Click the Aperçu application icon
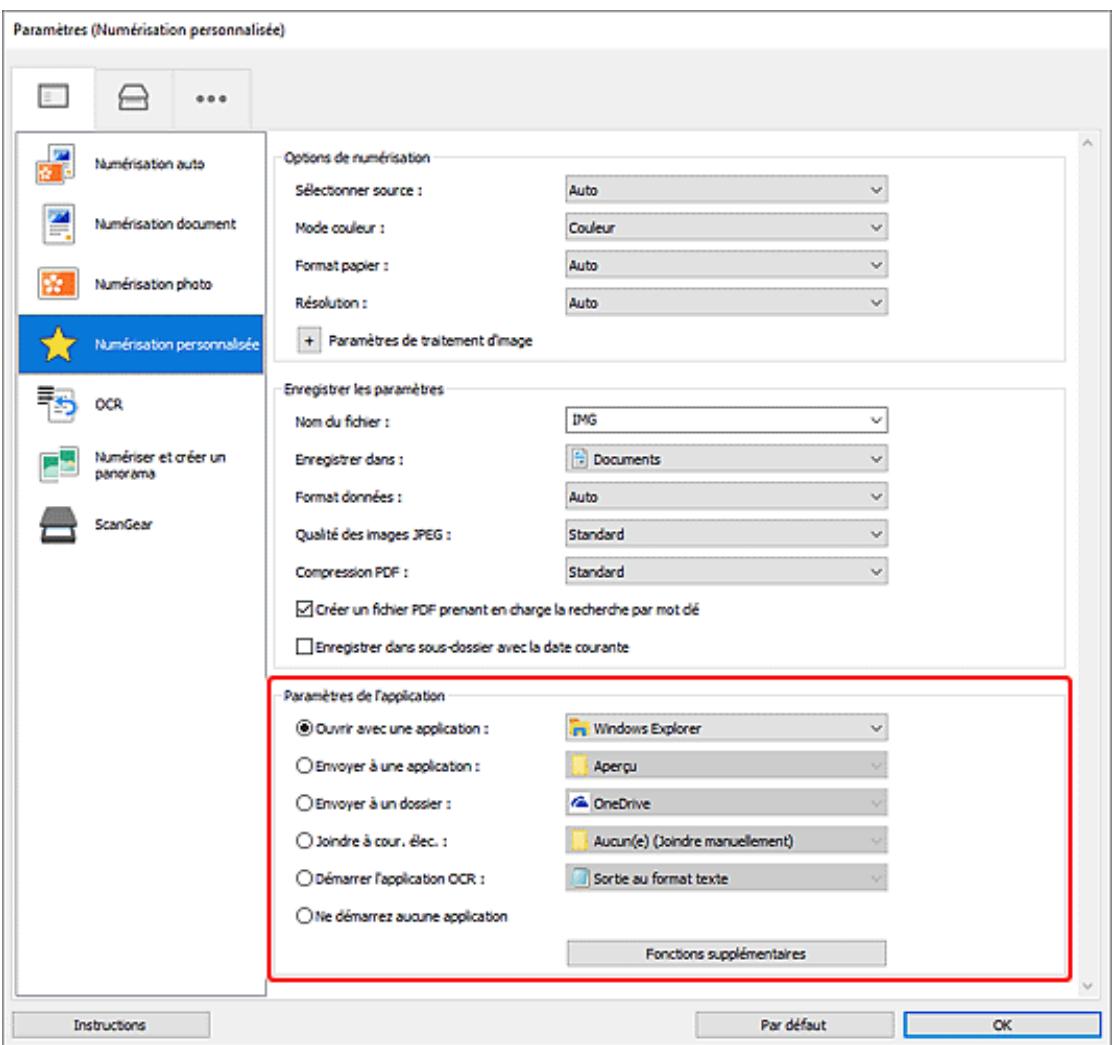Viewport: 1114px width, 1045px height. [580, 766]
